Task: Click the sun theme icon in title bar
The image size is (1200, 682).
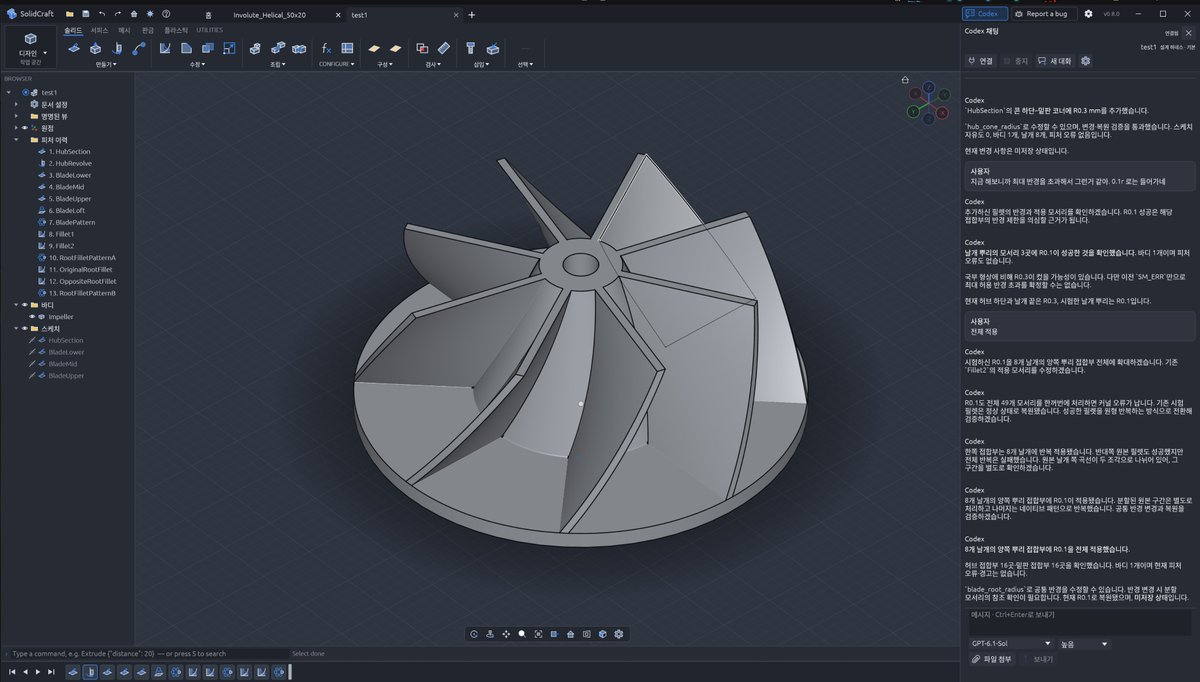Action: coord(149,15)
